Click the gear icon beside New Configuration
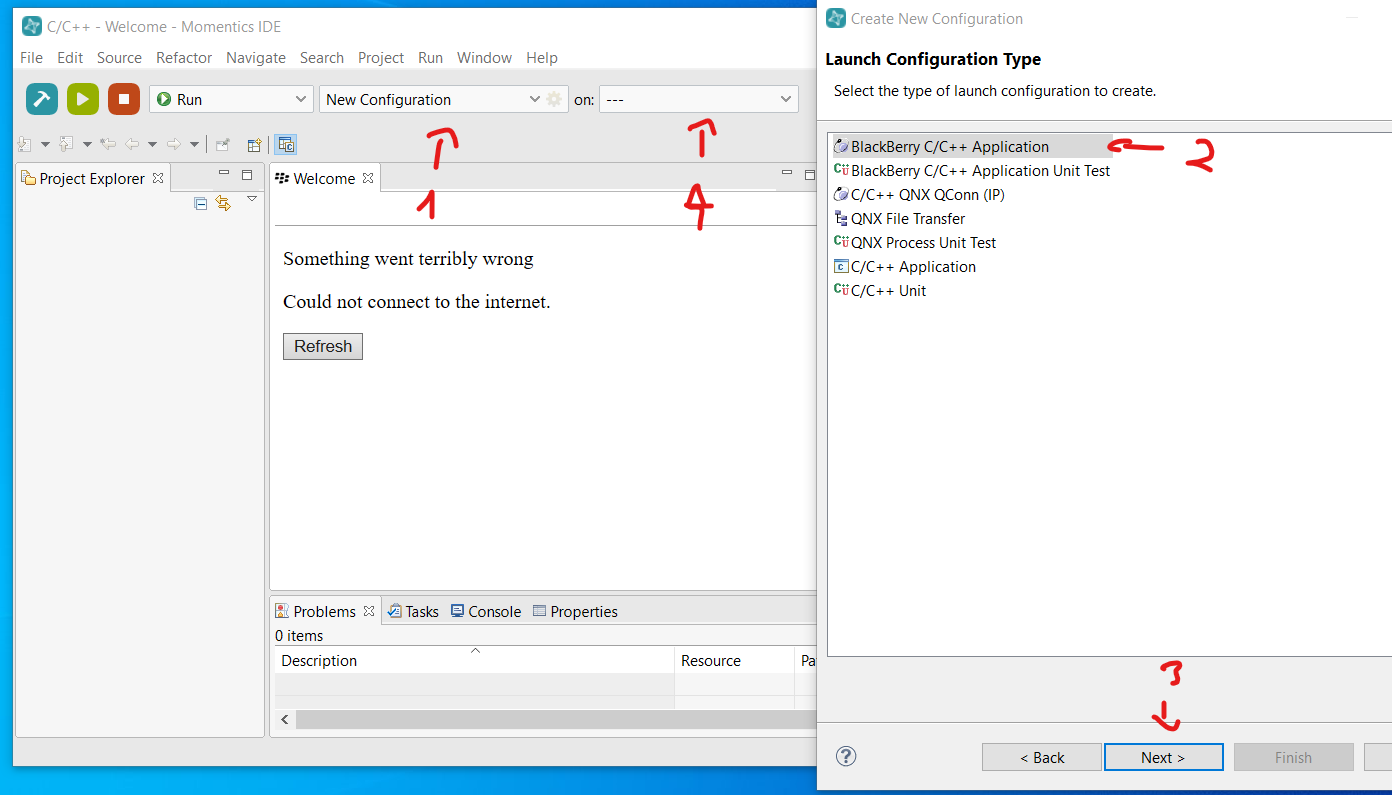This screenshot has height=795, width=1392. point(554,99)
